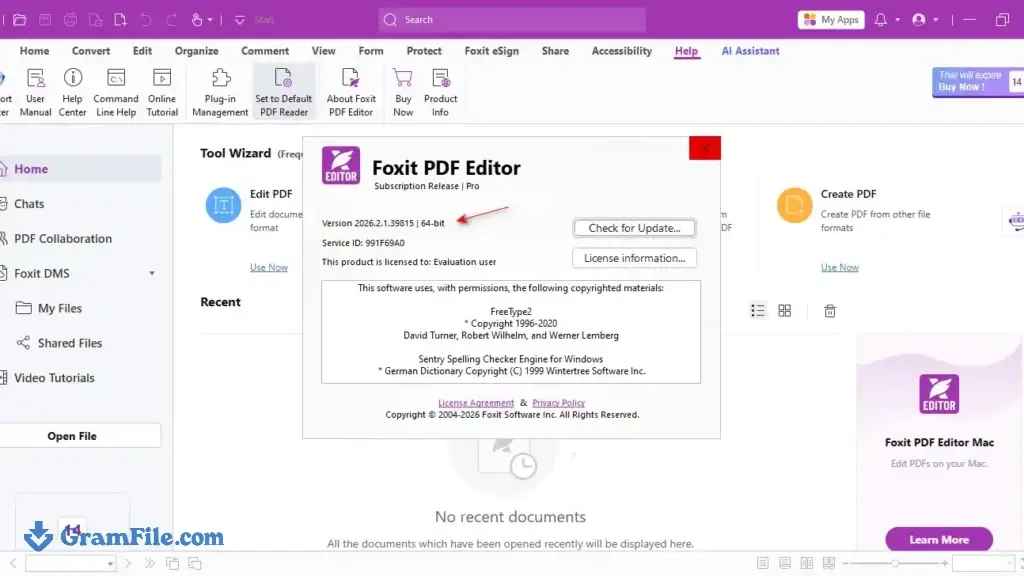Image resolution: width=1024 pixels, height=576 pixels.
Task: Click the create new blank PDF icon
Action: [x=120, y=20]
